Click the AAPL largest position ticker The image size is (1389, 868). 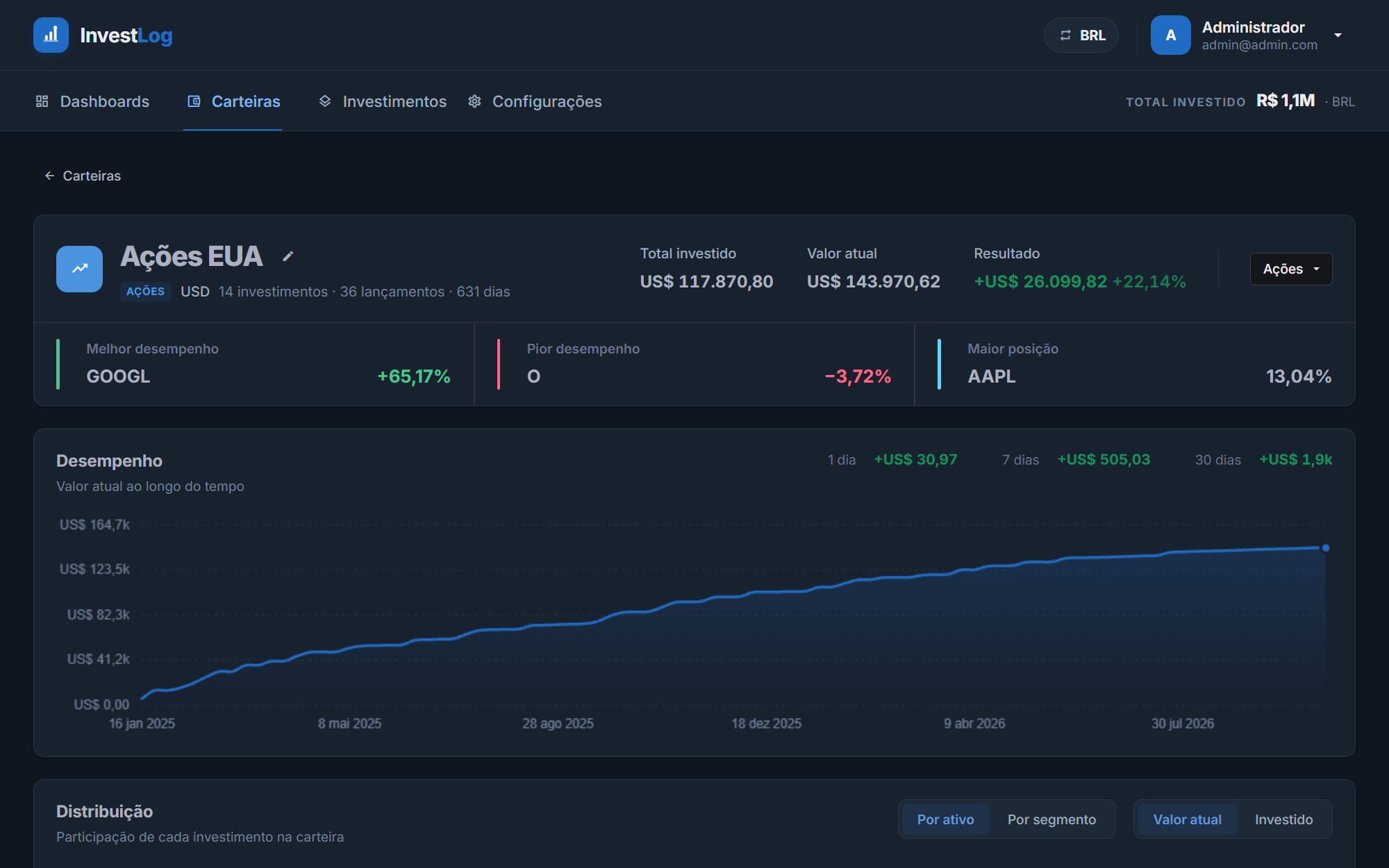[x=992, y=376]
